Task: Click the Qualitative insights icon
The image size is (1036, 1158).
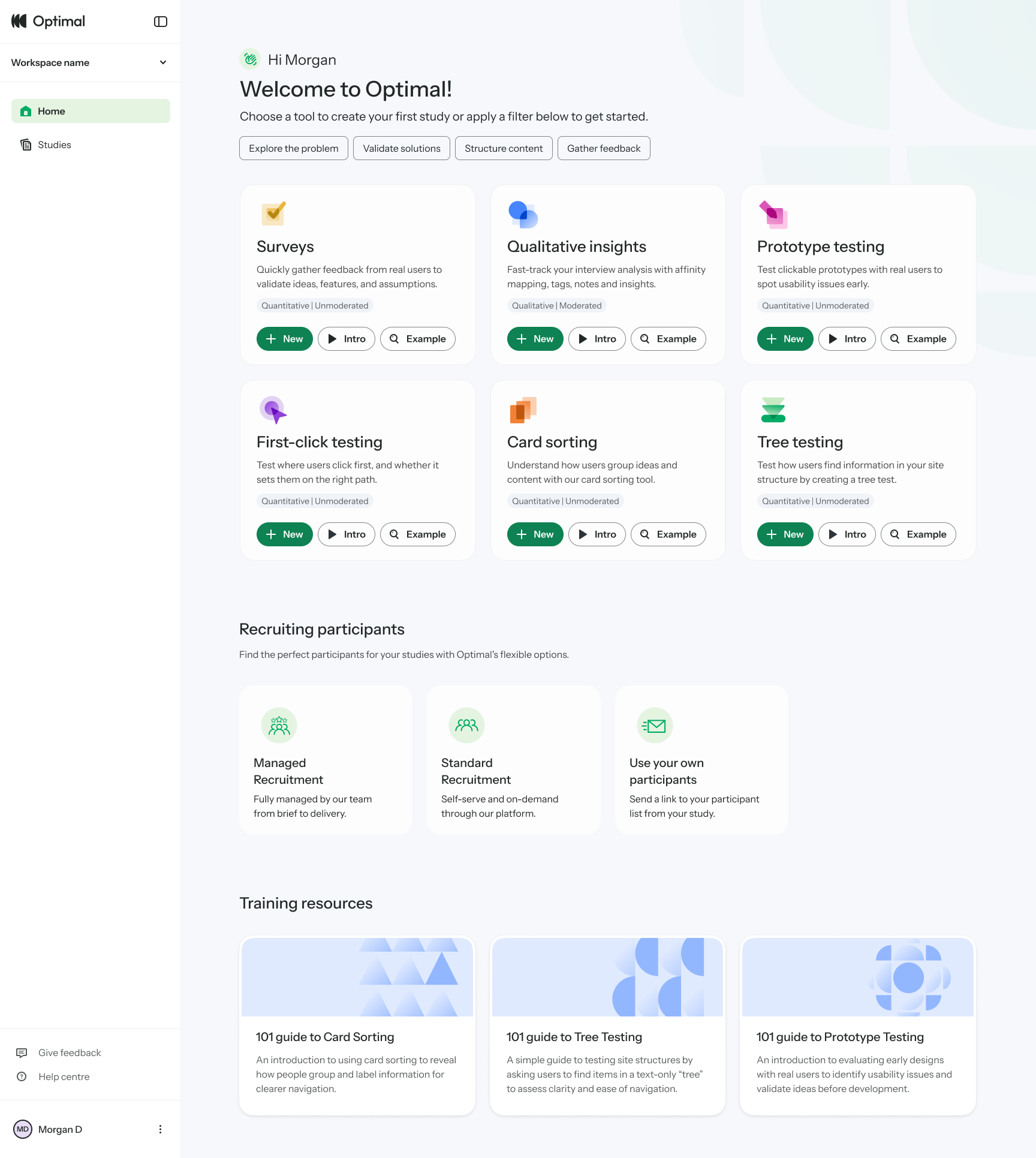Action: coord(523,214)
